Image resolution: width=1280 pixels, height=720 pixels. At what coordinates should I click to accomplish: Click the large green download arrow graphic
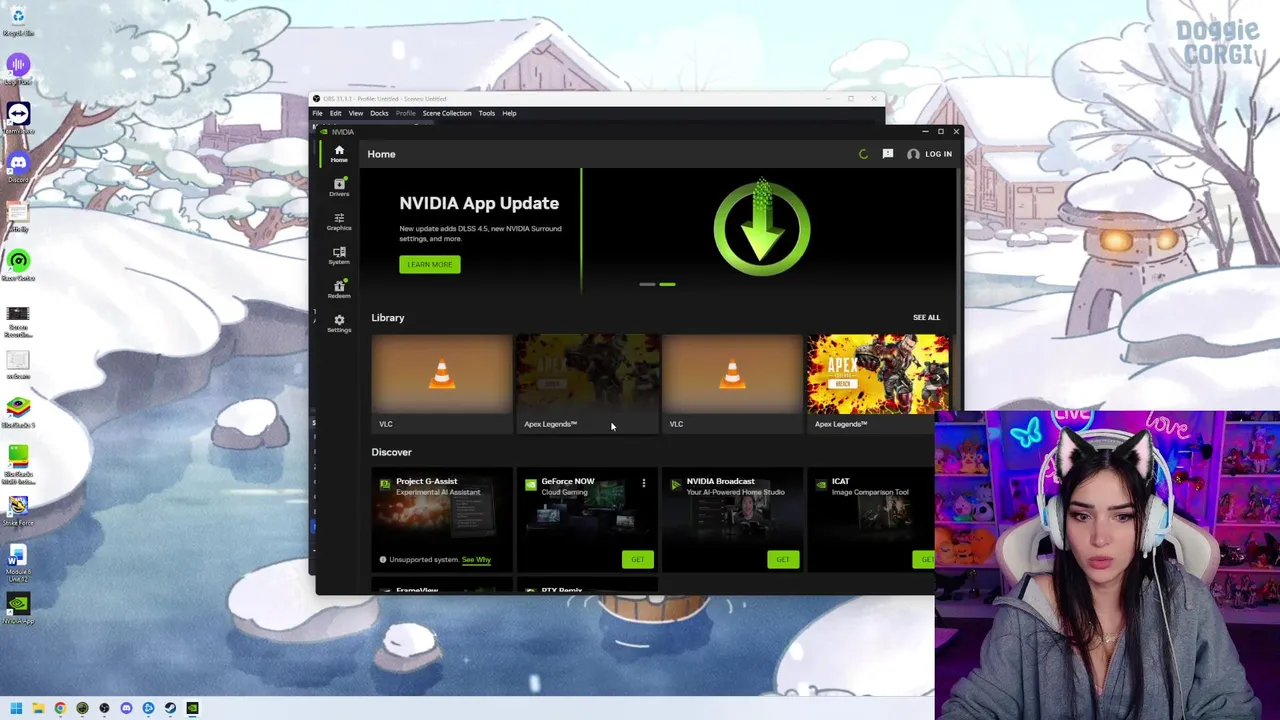[762, 228]
